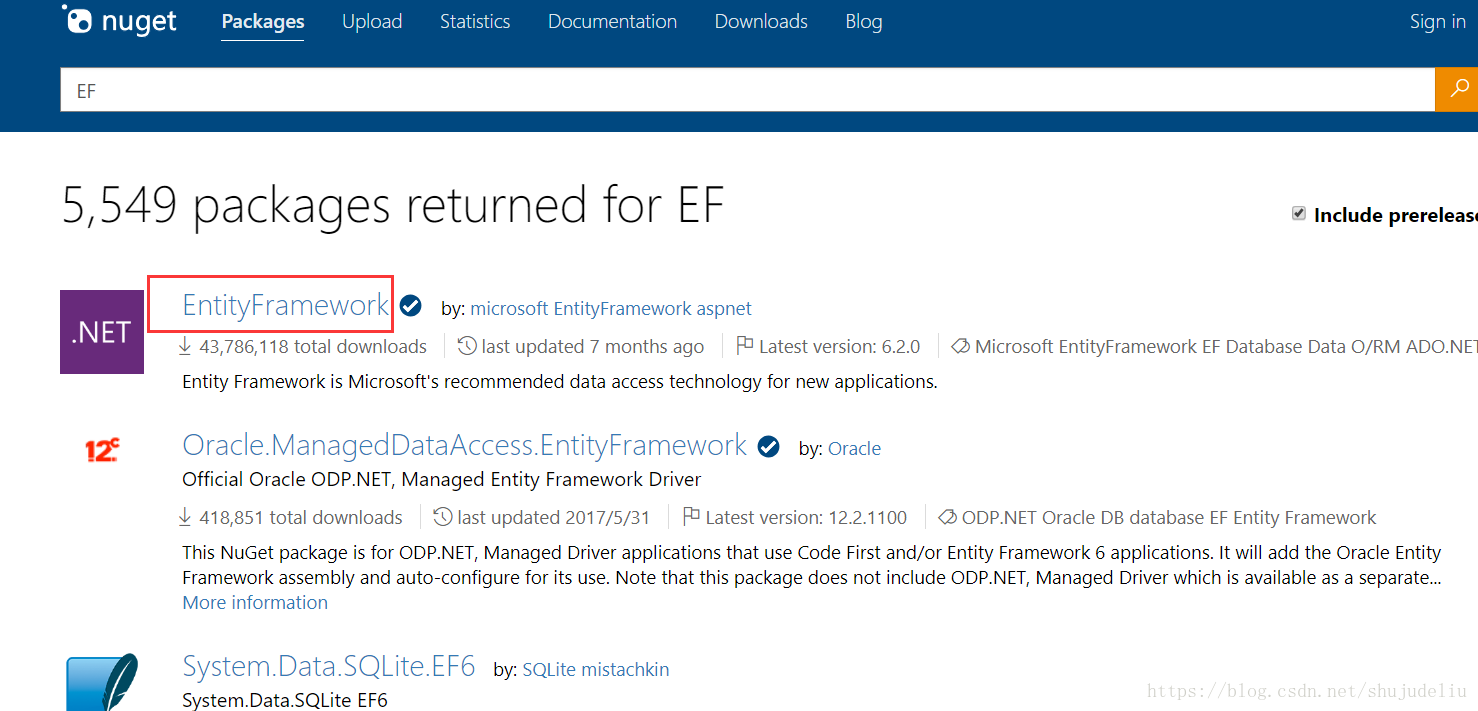Screen dimensions: 1478x711
Task: Click the Sign in link
Action: 1437,22
